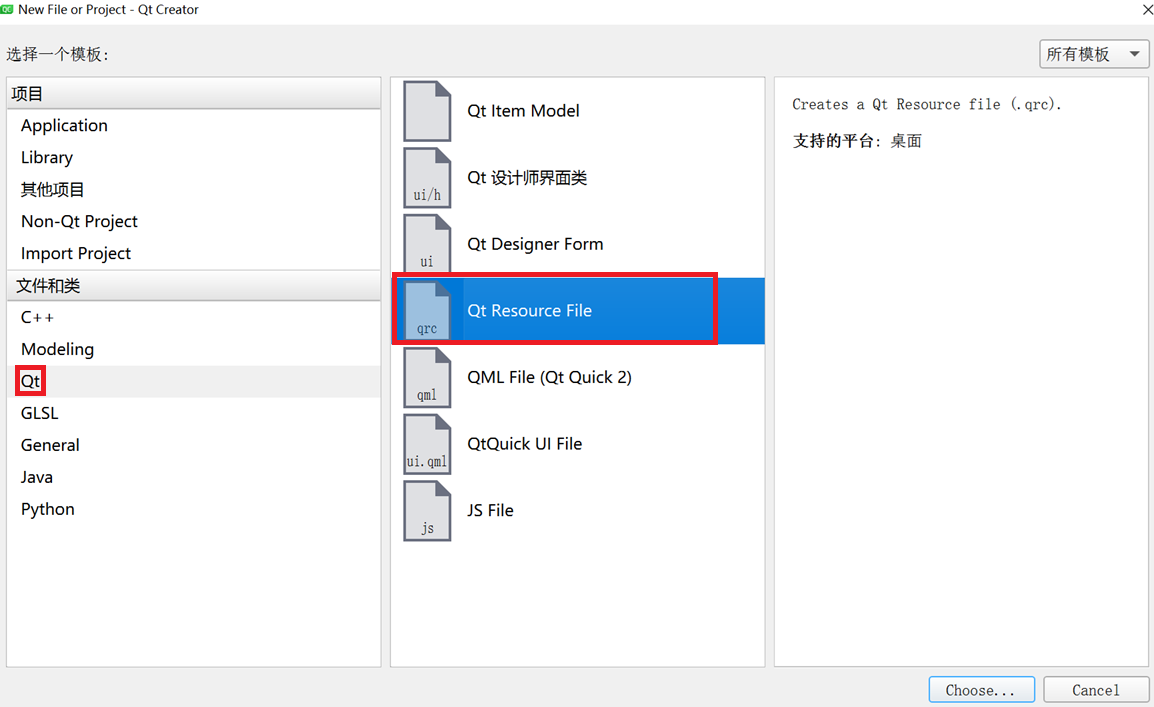Select Python category
The image size is (1154, 707).
pyautogui.click(x=194, y=510)
